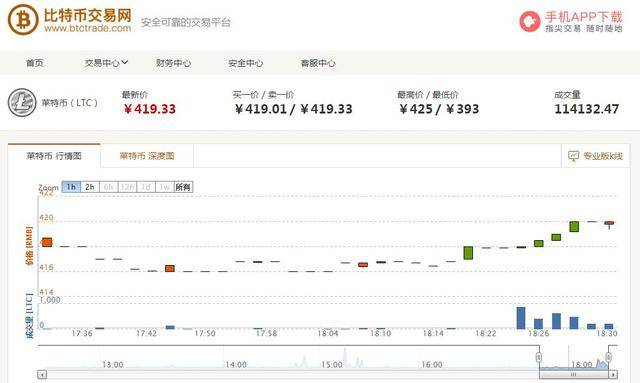Select 6h zoom range

pos(109,187)
